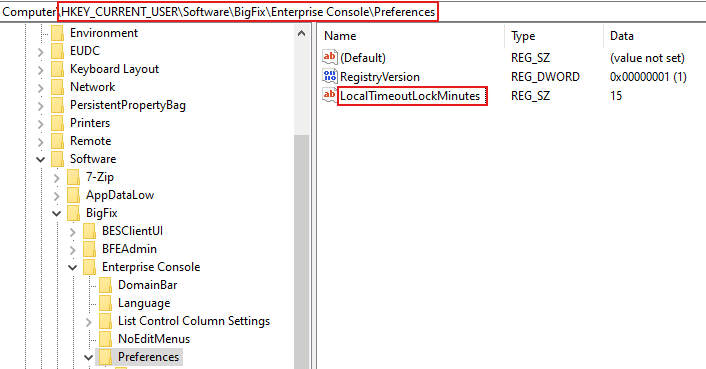Expand the Printers key

pos(41,124)
